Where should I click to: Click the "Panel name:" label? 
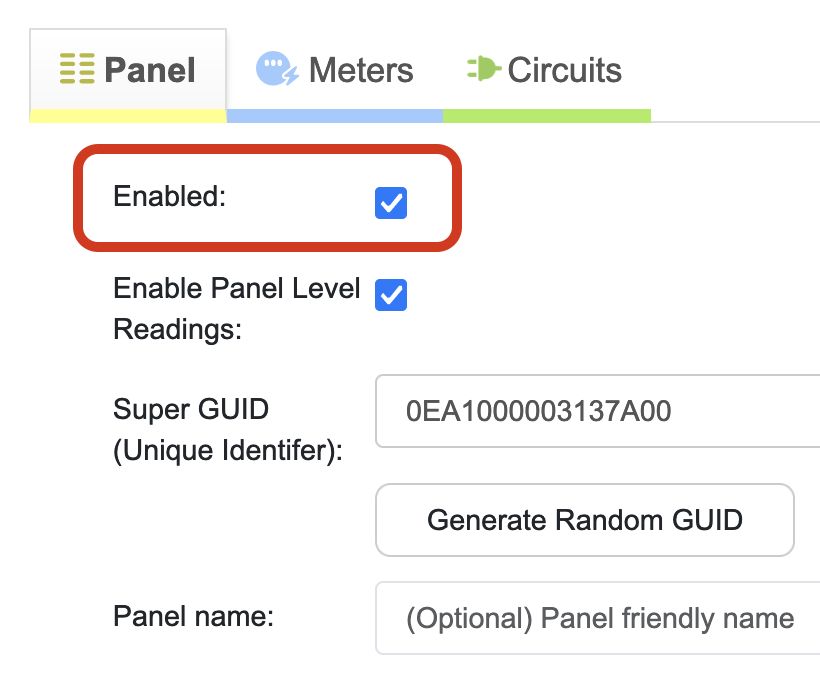pos(193,616)
